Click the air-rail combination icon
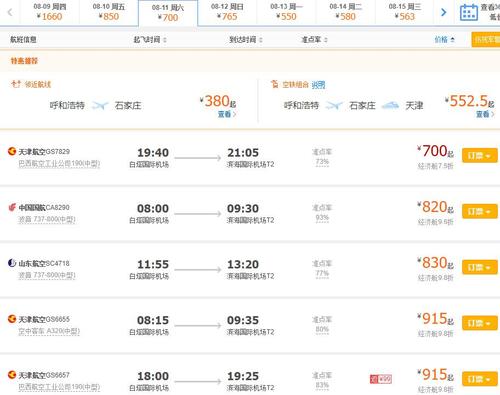The width and height of the screenshot is (500, 395). pyautogui.click(x=275, y=84)
